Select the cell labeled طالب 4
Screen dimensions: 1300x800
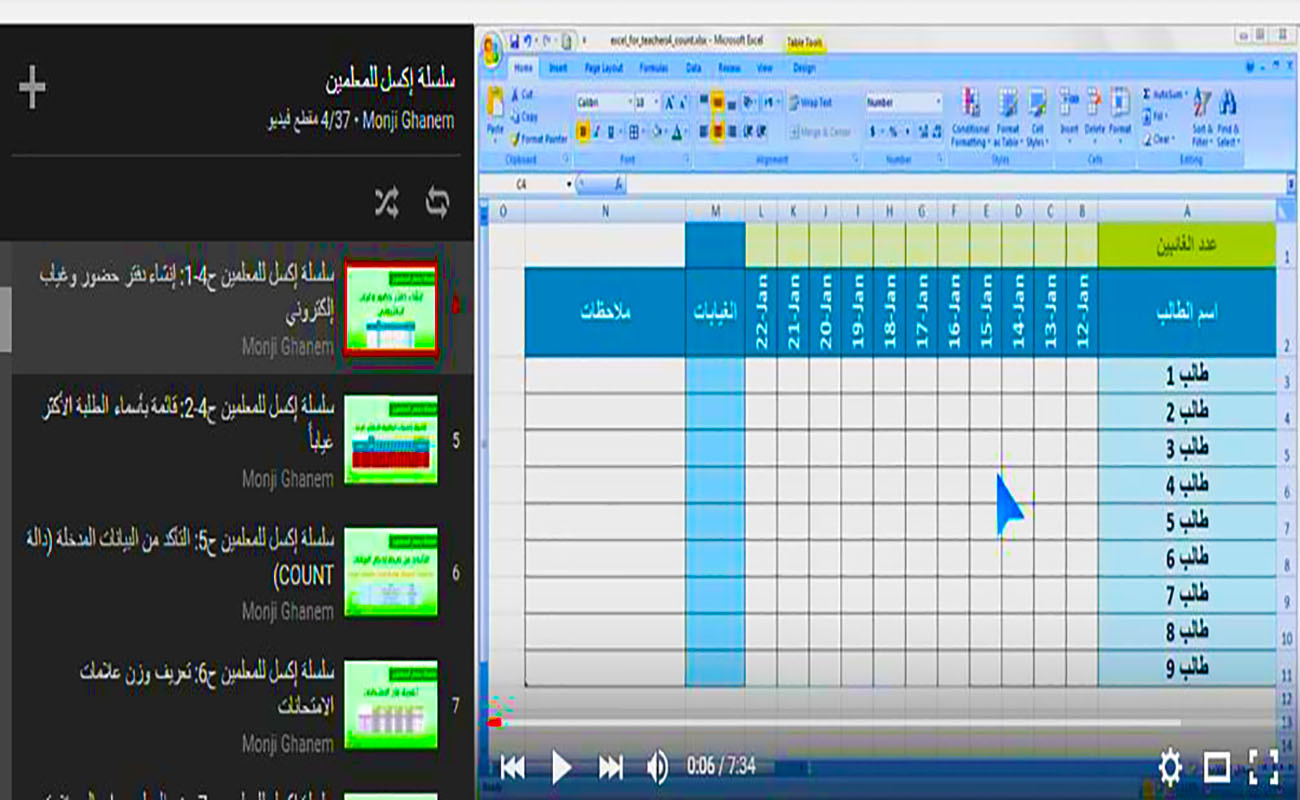(1187, 485)
